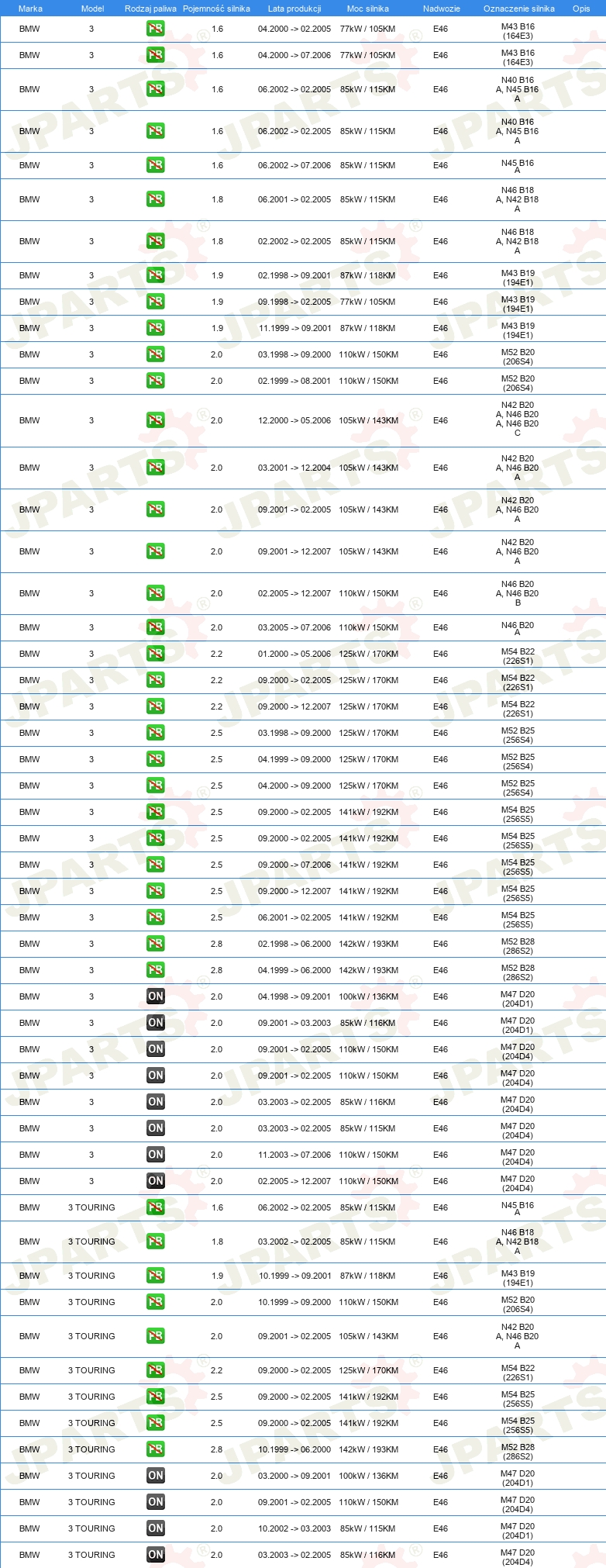Click diesel ON icon in 3 Touring 03.2000 -> 09.2001 row
This screenshot has width=606, height=1568.
(156, 1476)
